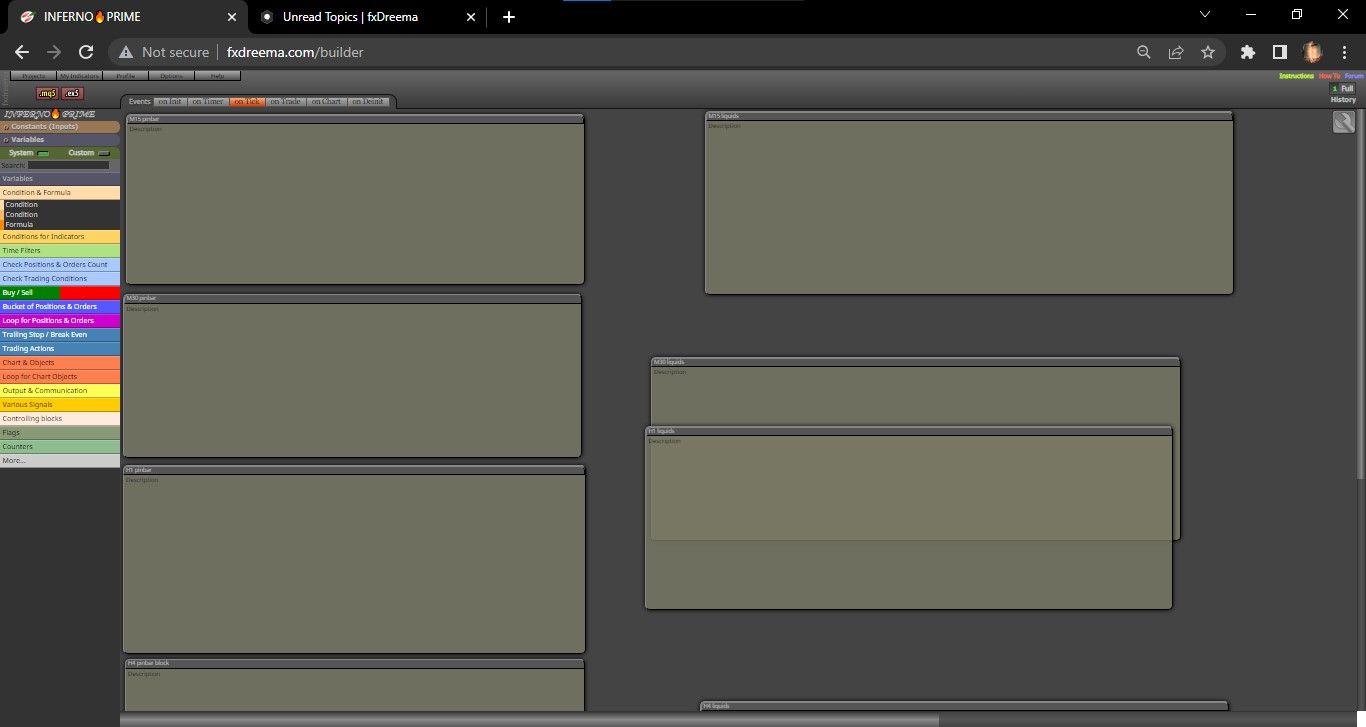
Task: Expand Bucket of Positions & Orders category
Action: pos(60,307)
